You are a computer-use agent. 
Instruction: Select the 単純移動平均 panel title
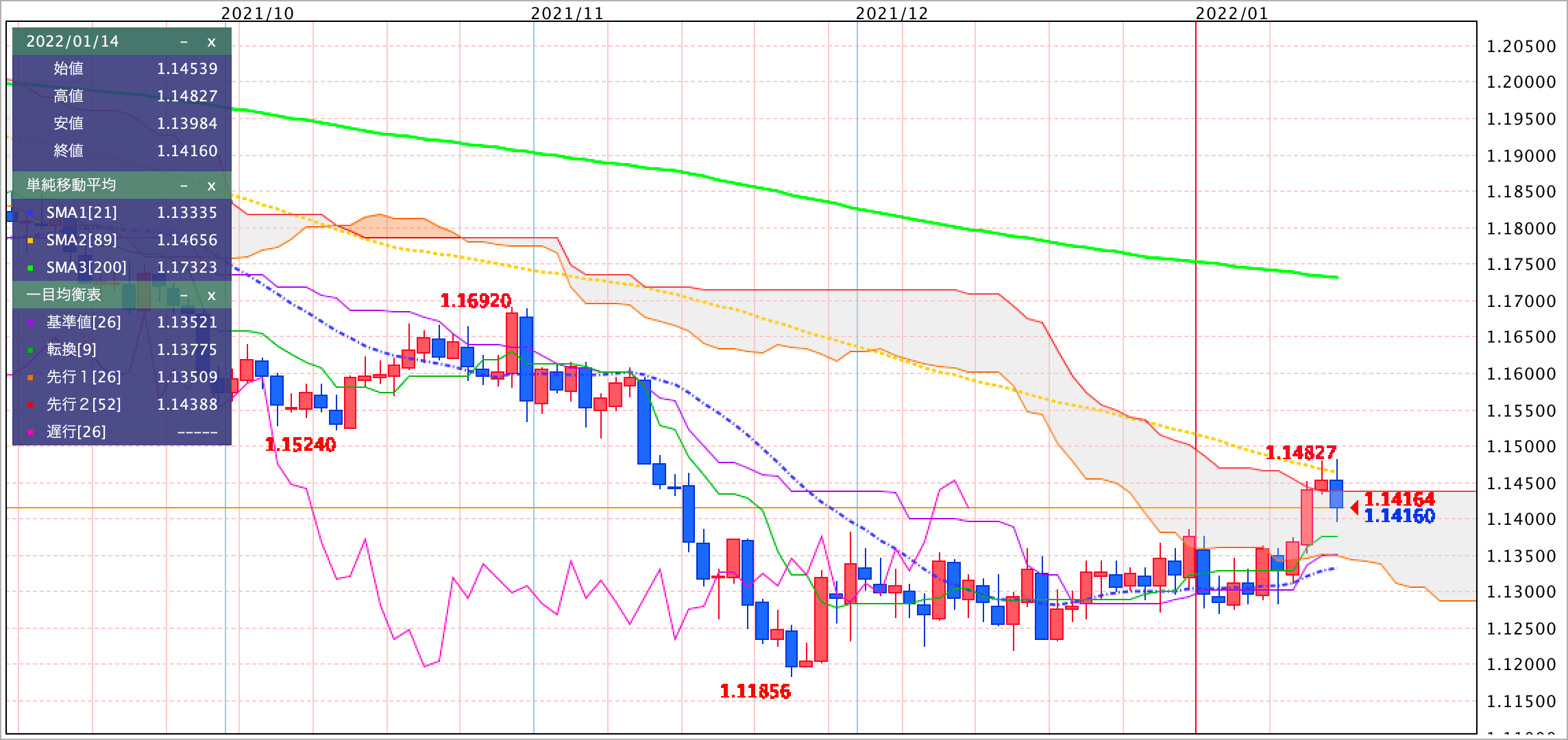(x=71, y=185)
